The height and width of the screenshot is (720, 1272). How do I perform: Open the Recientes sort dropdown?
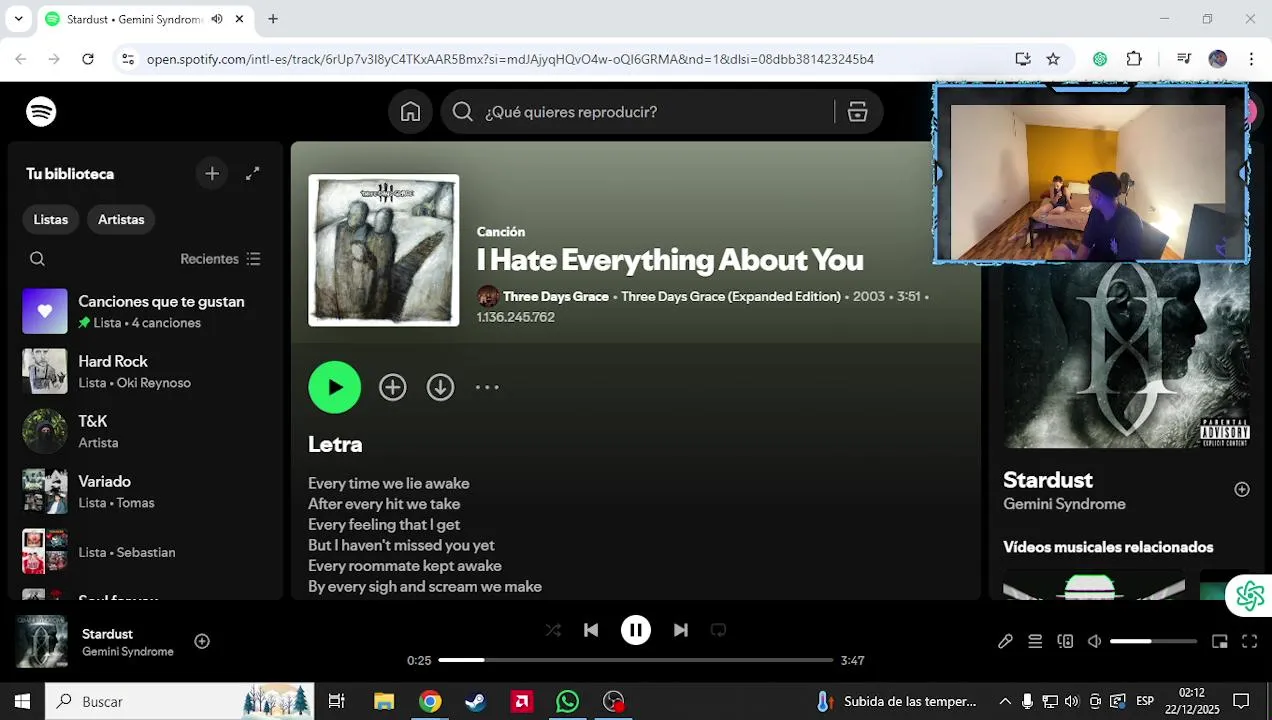coord(220,259)
